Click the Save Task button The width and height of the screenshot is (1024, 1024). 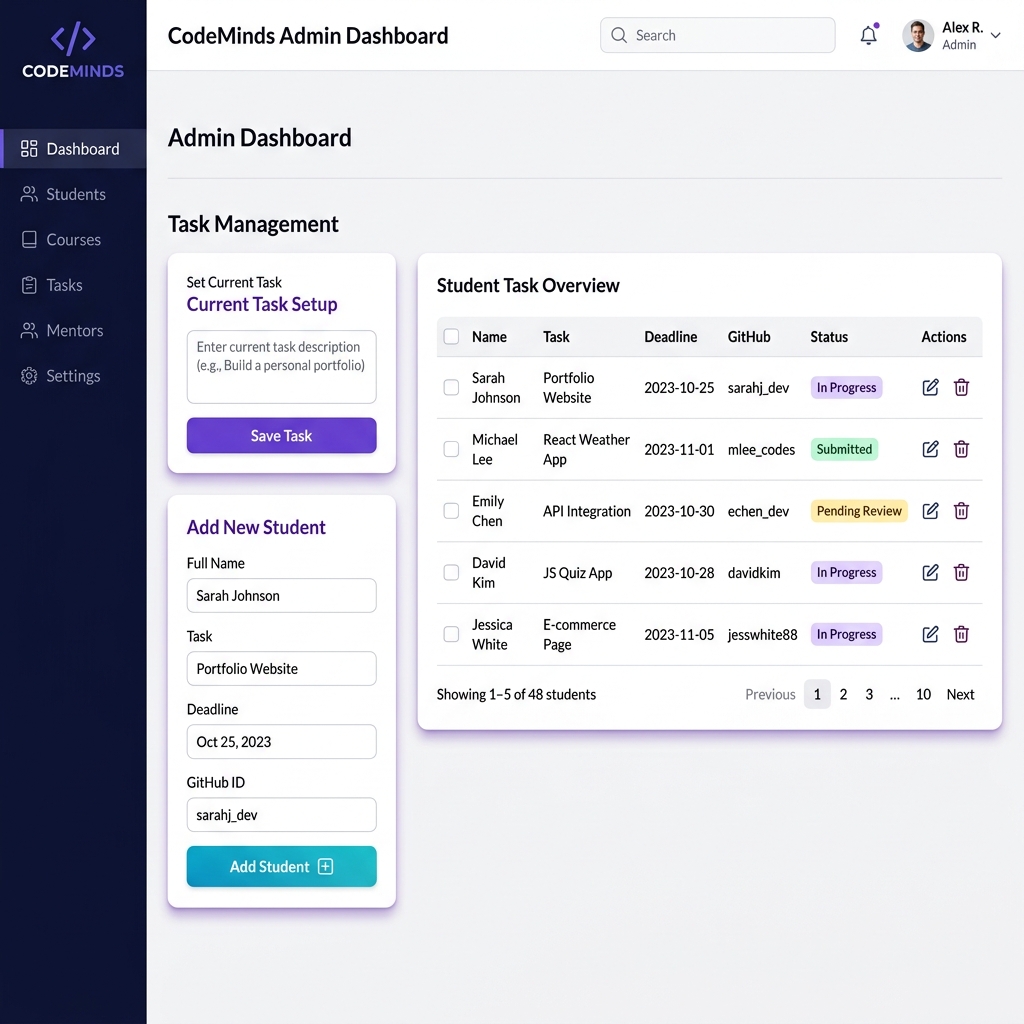tap(281, 436)
